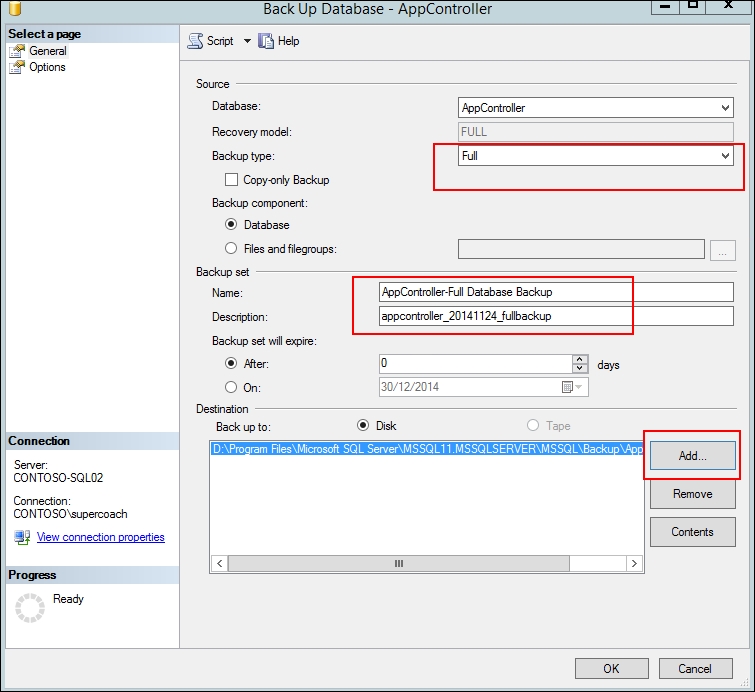Select the Options page icon

[17, 67]
